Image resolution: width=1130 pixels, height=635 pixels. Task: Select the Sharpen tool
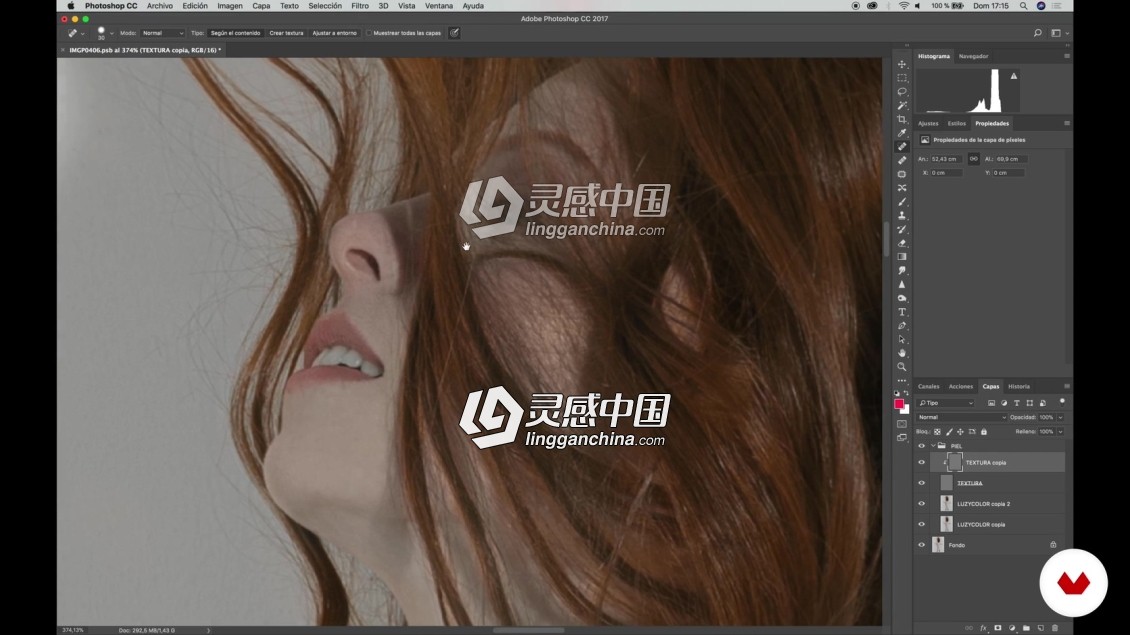point(902,284)
